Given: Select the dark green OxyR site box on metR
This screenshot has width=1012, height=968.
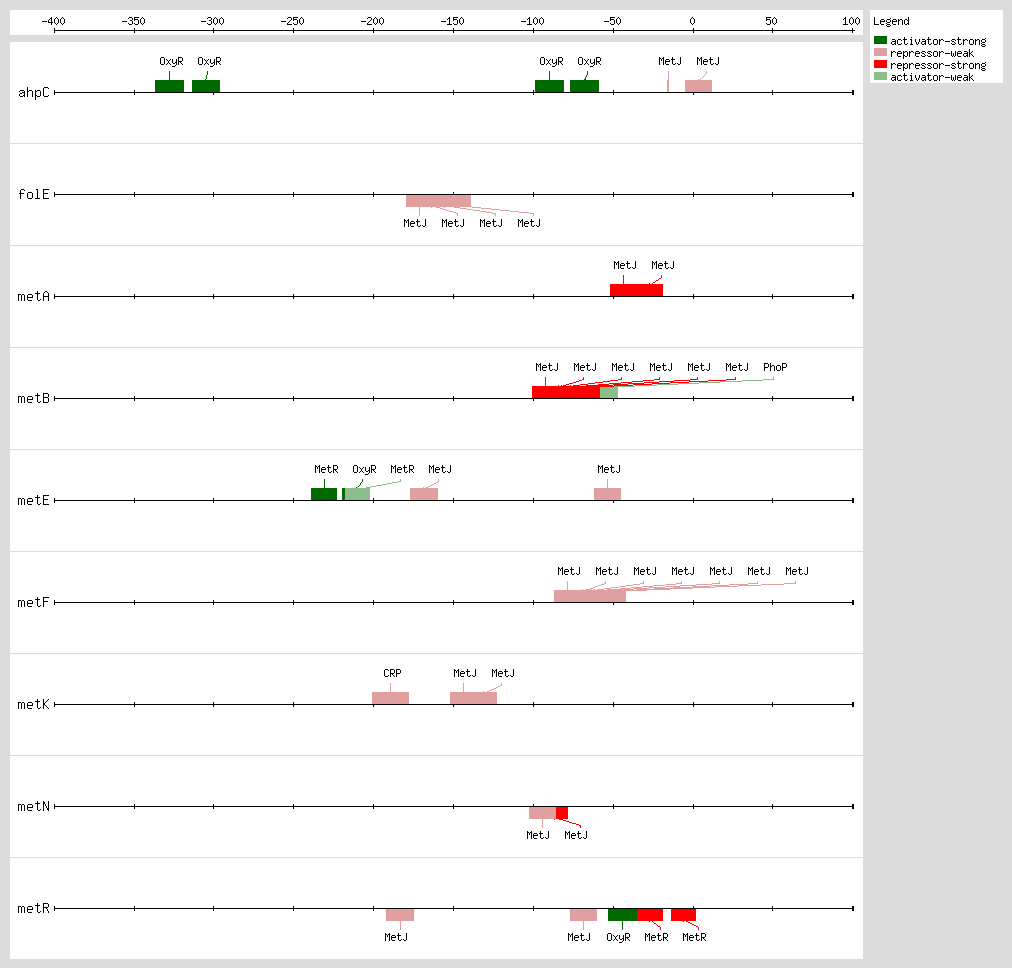Looking at the screenshot, I should 622,914.
